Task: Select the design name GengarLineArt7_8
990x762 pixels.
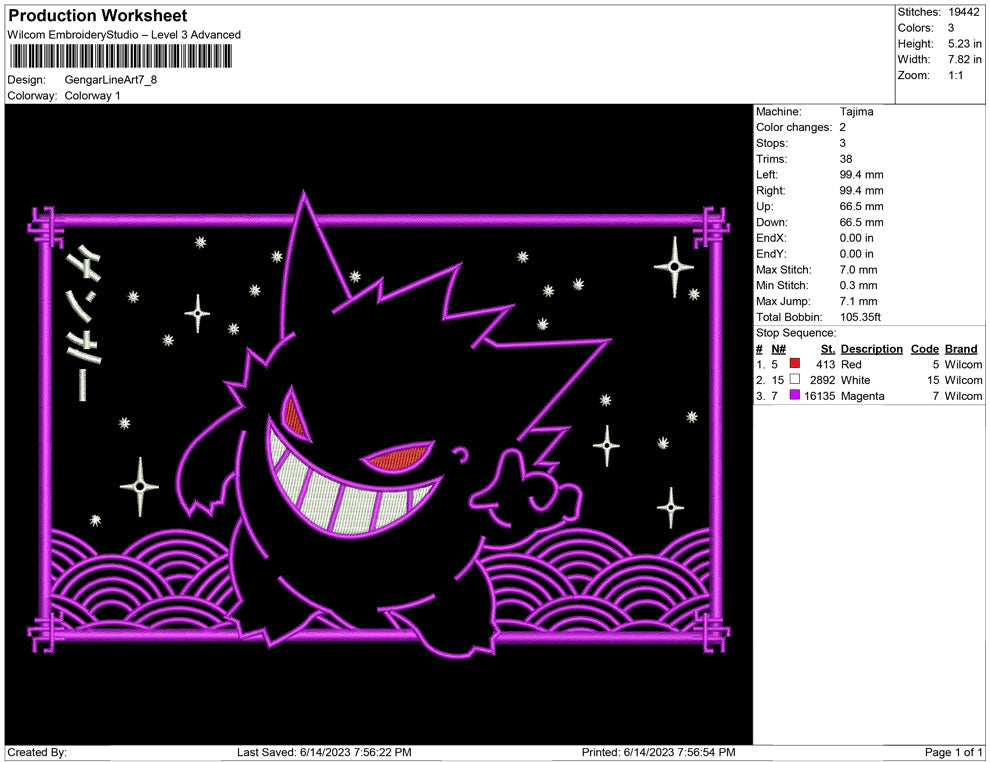Action: 110,80
